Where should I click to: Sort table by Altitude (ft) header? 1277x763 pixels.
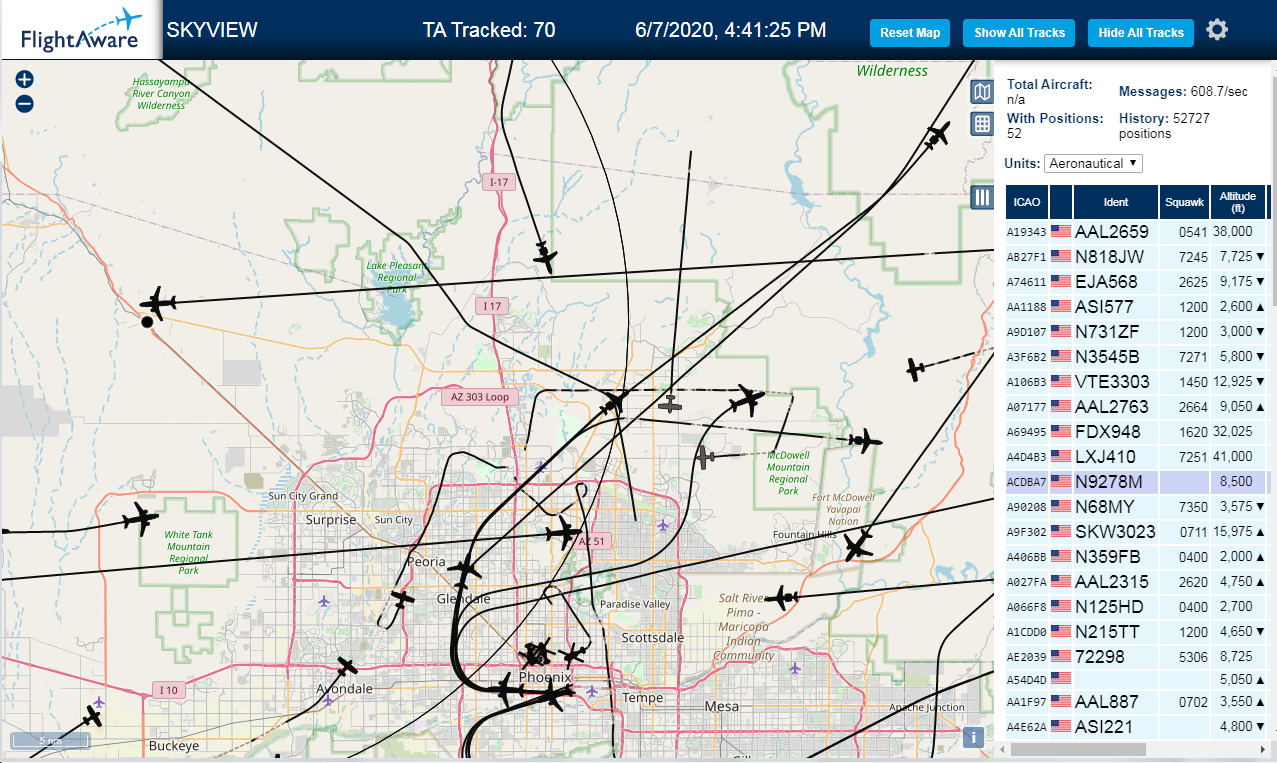1238,202
